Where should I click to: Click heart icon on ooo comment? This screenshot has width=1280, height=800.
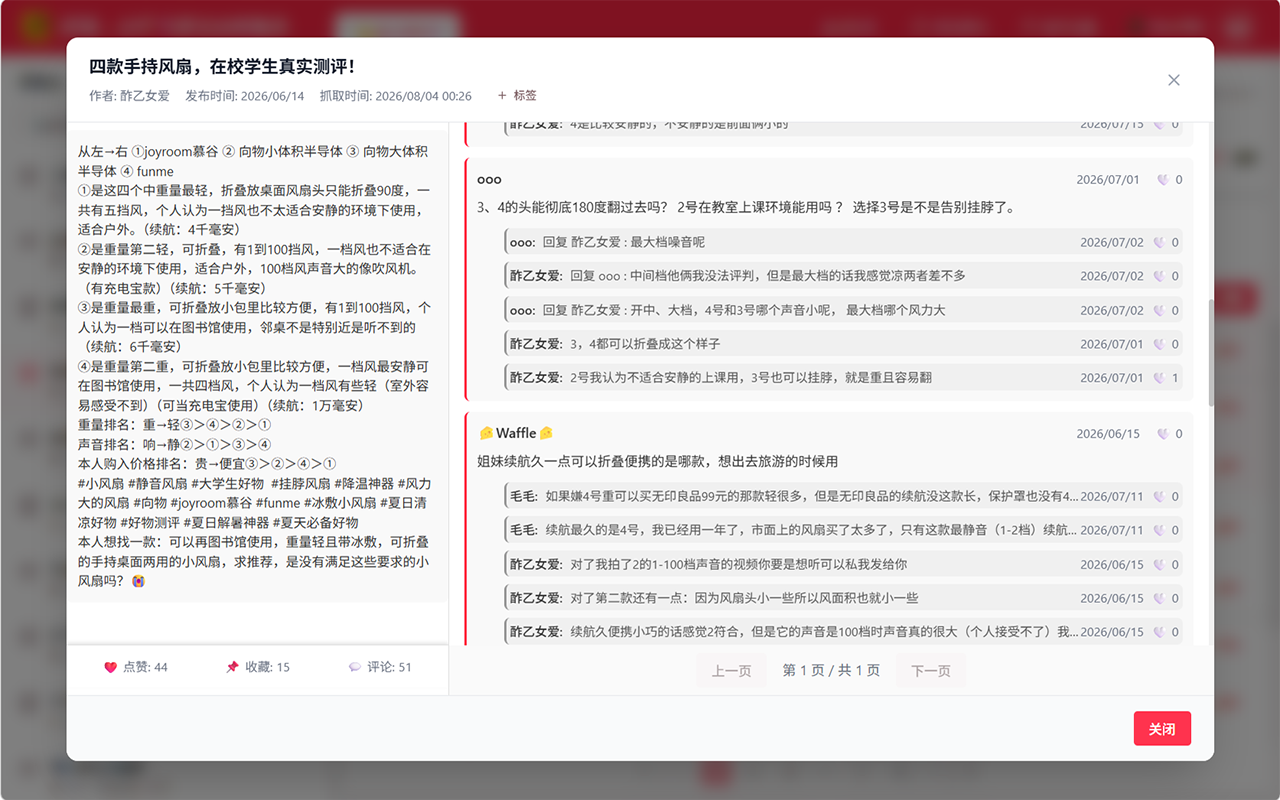tap(1163, 180)
